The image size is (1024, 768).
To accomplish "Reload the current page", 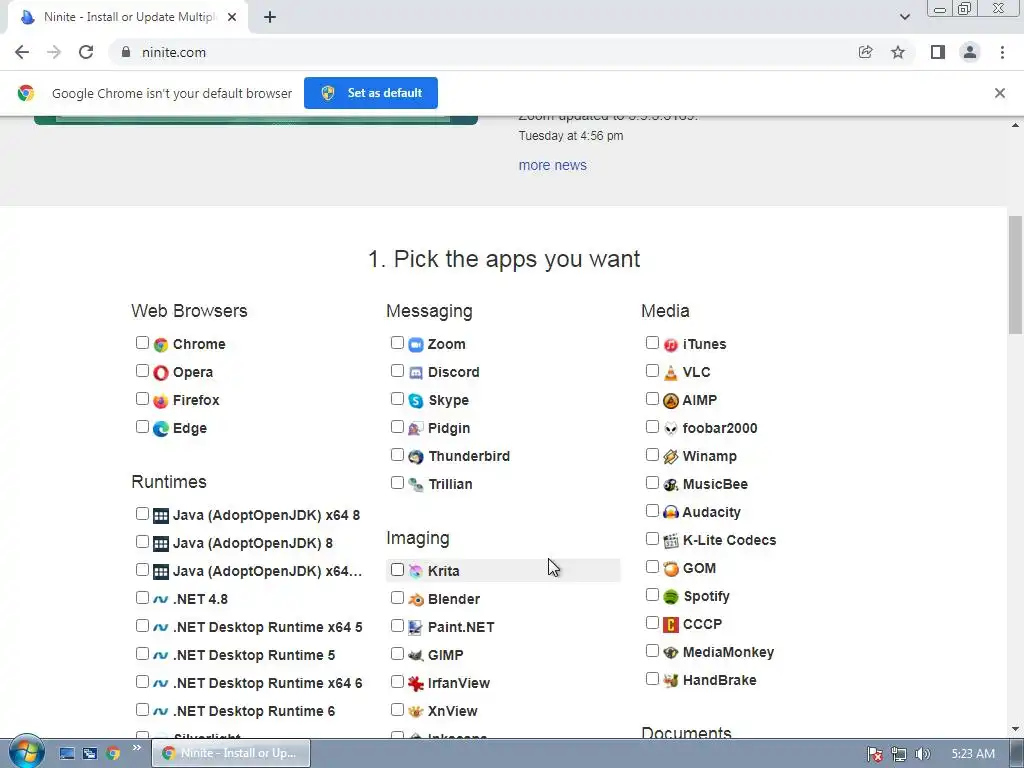I will coord(86,52).
